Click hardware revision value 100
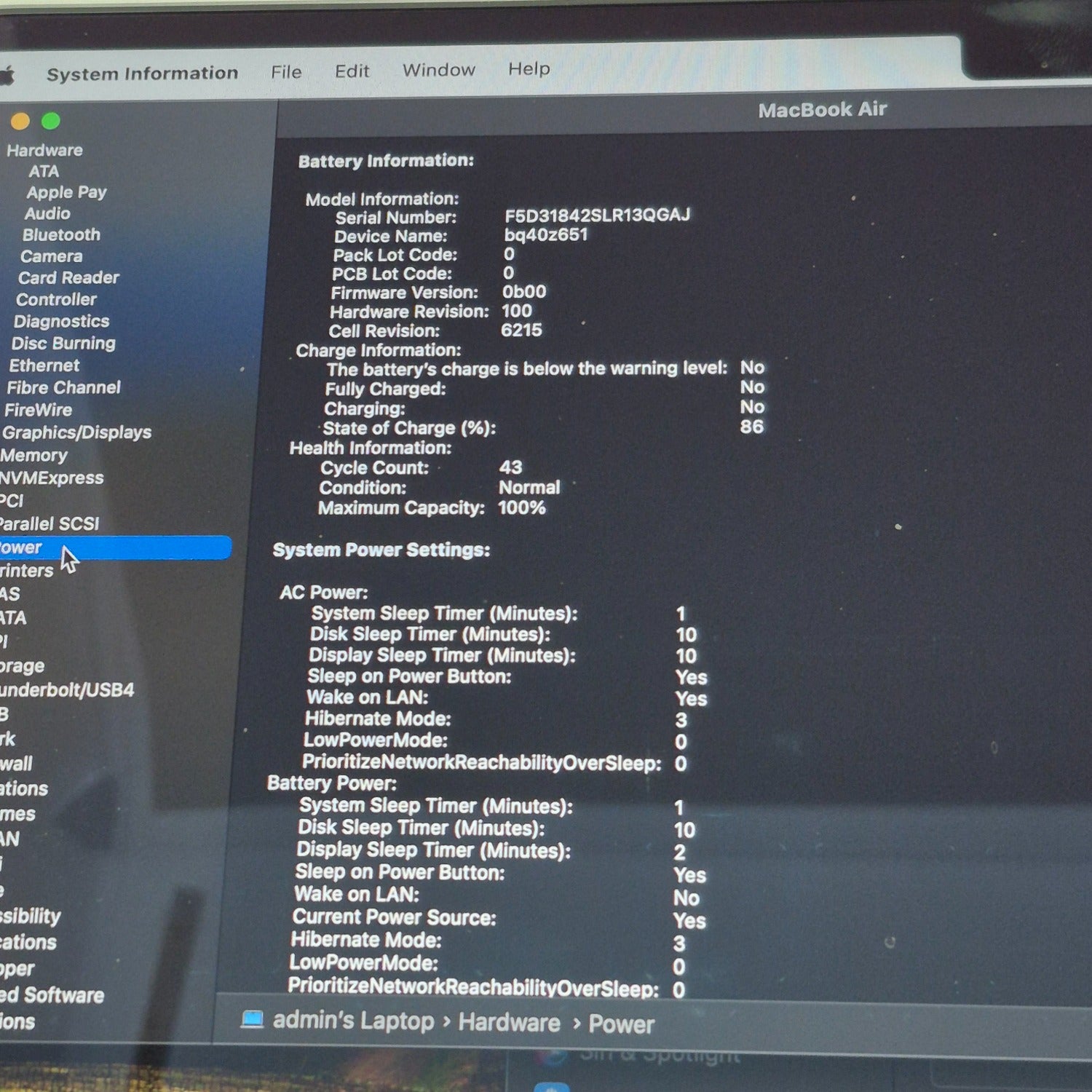 click(x=517, y=311)
